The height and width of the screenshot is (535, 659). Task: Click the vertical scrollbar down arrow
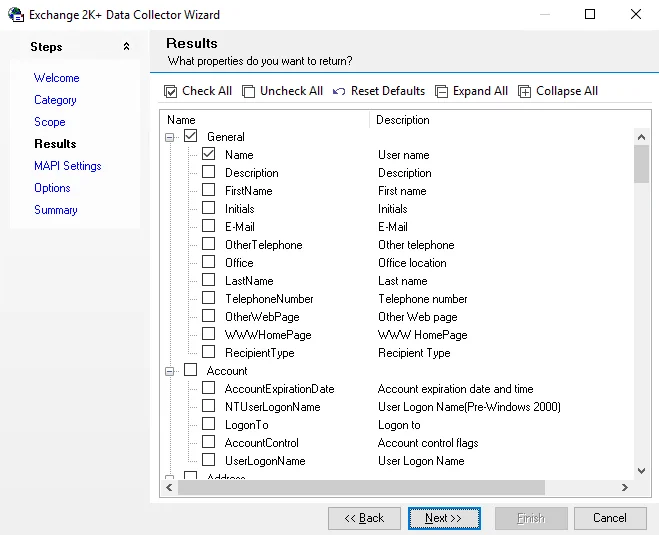(x=641, y=471)
